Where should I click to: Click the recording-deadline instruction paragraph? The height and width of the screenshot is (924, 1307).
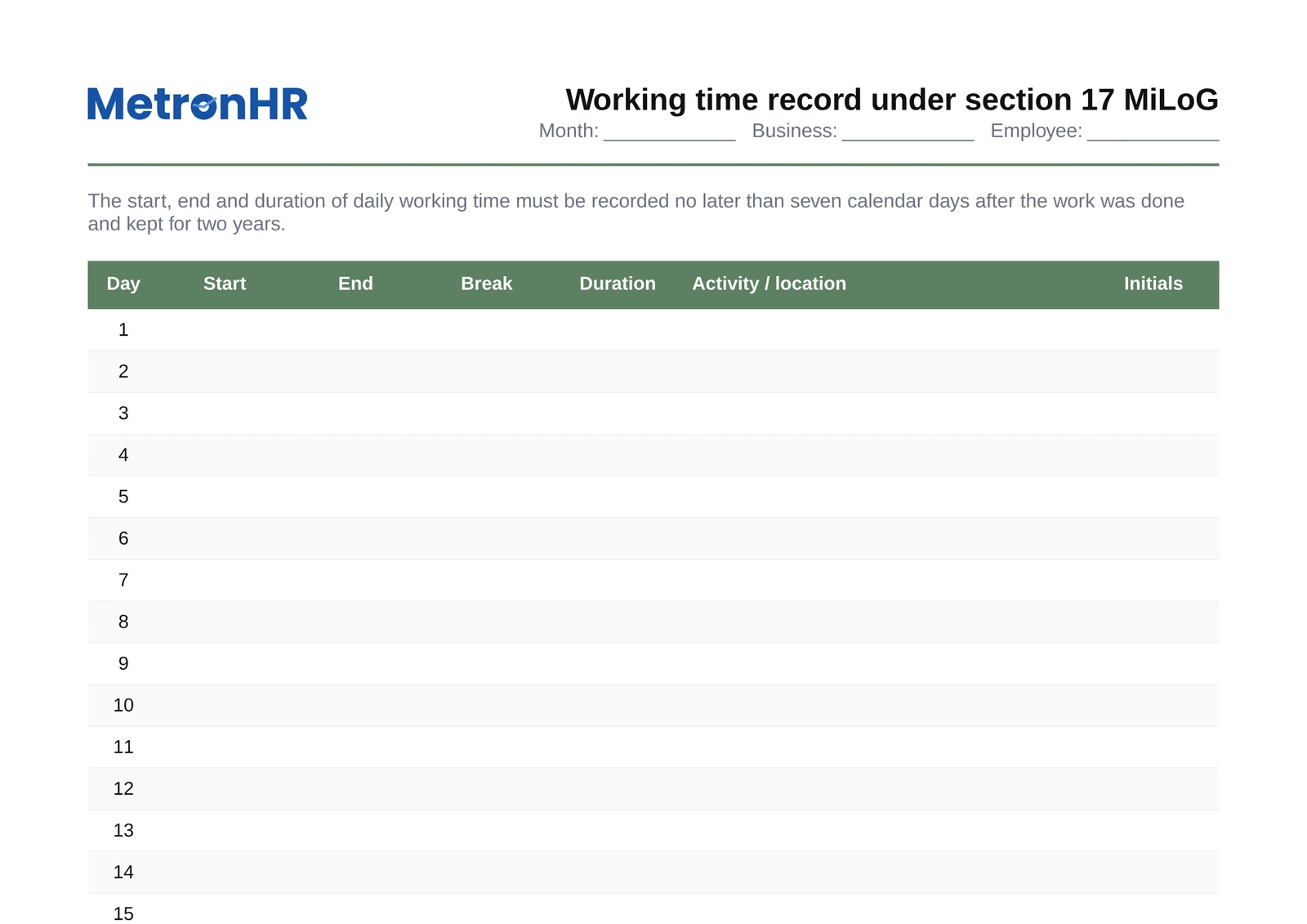(x=636, y=212)
